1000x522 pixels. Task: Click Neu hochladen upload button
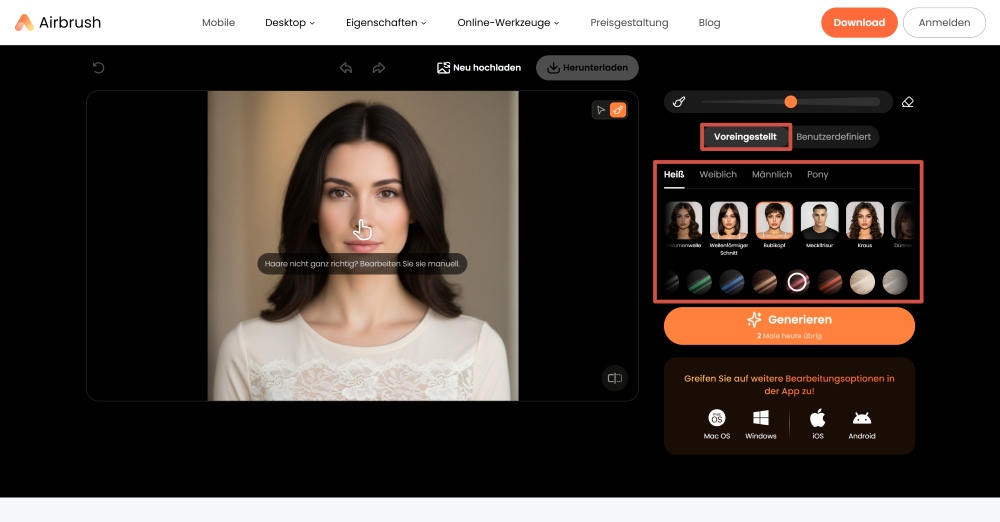(x=479, y=68)
